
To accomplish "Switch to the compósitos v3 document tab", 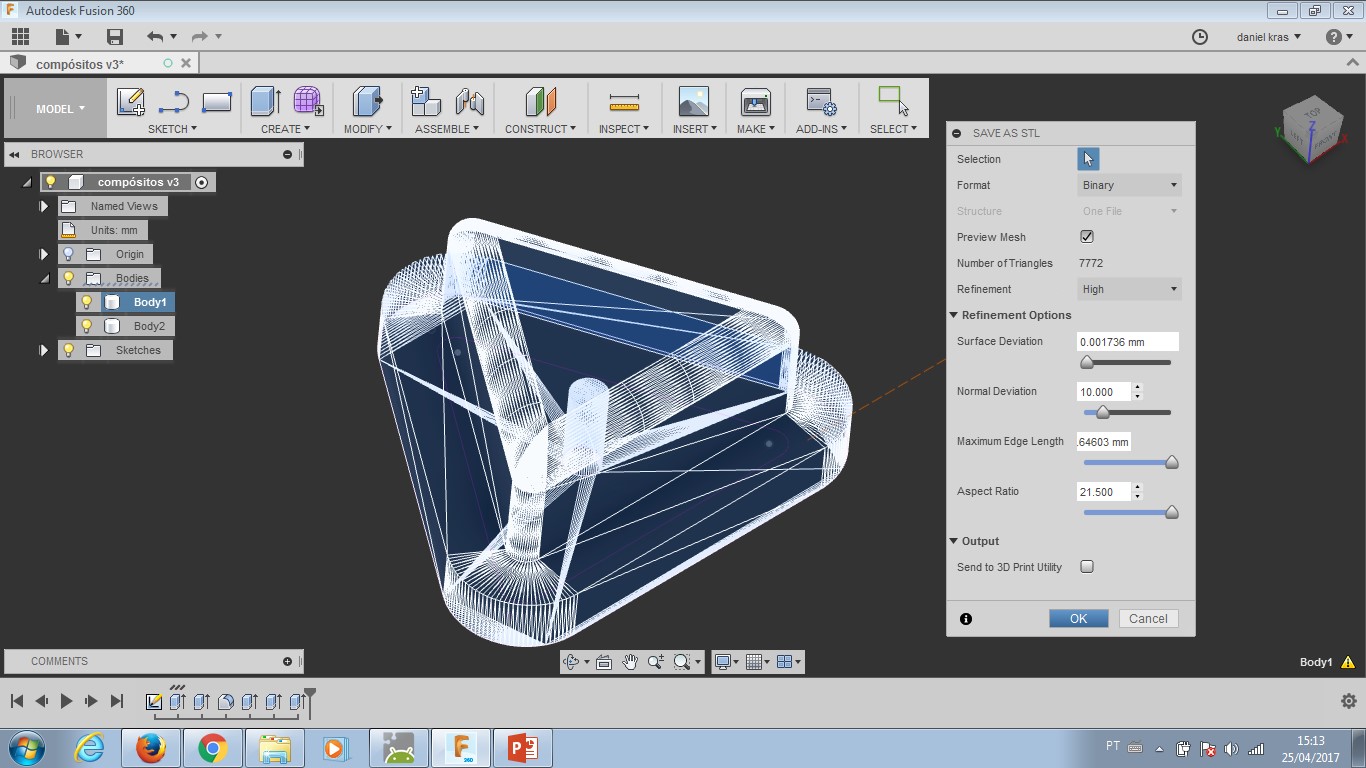I will pos(80,64).
